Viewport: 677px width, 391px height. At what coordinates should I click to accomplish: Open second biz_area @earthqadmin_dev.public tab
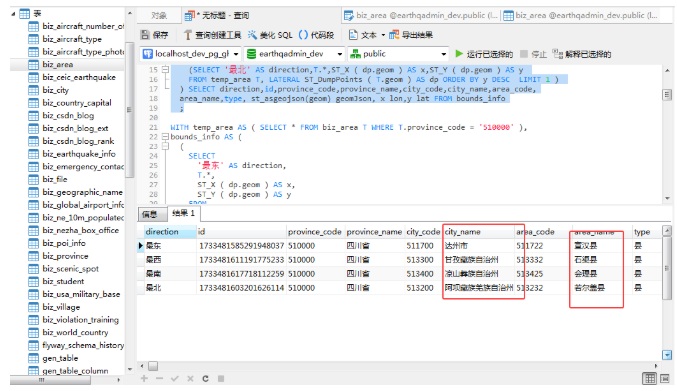tap(581, 16)
